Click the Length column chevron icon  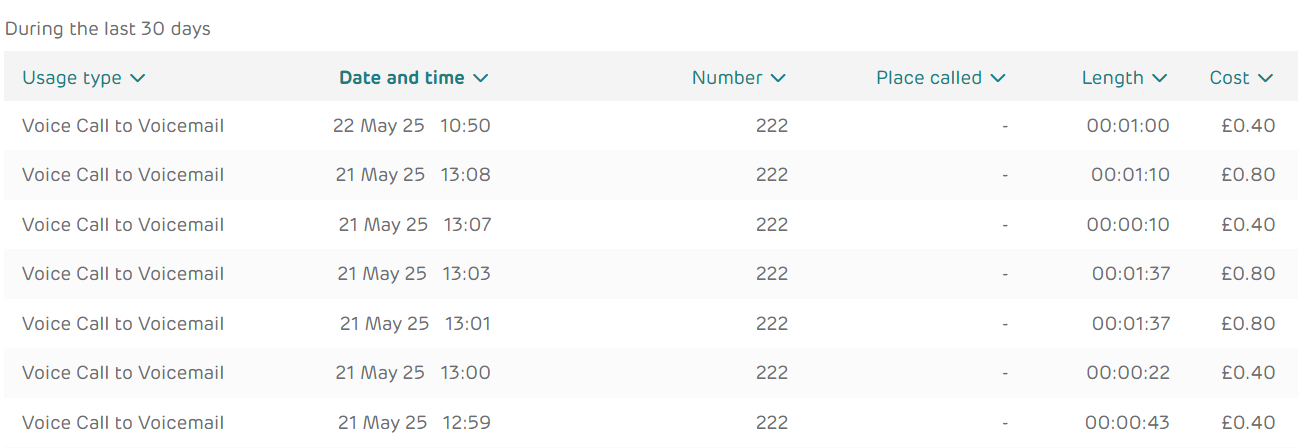pyautogui.click(x=1160, y=78)
